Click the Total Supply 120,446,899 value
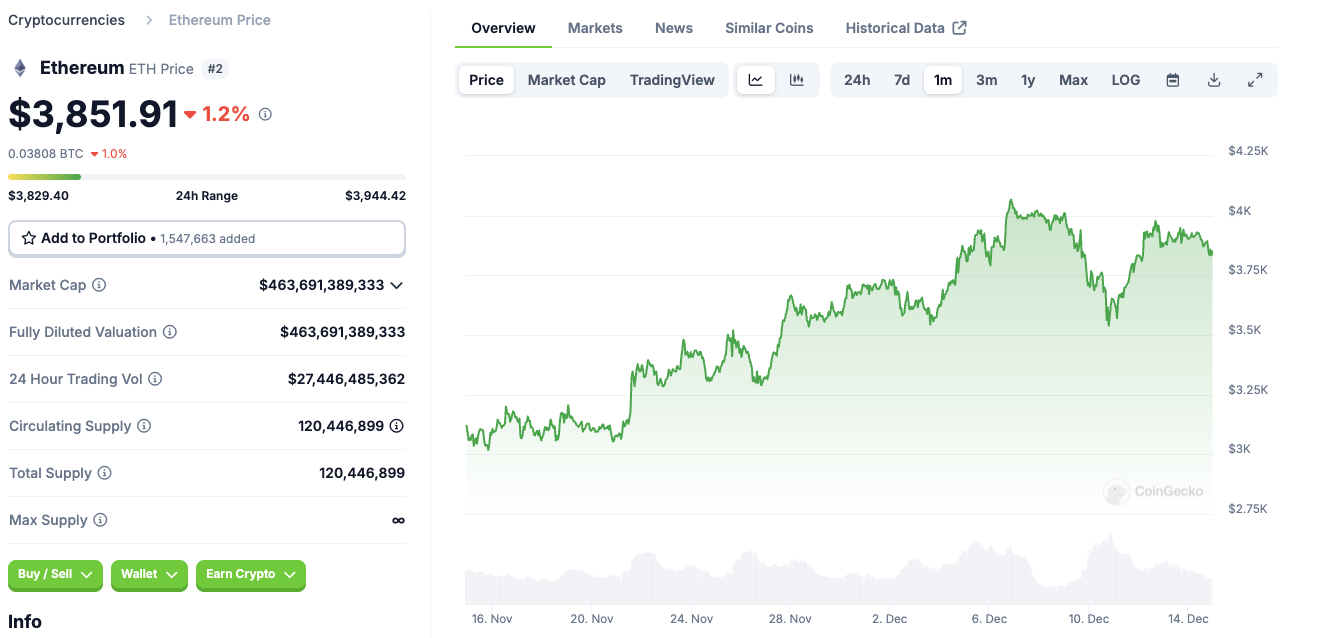 (362, 473)
